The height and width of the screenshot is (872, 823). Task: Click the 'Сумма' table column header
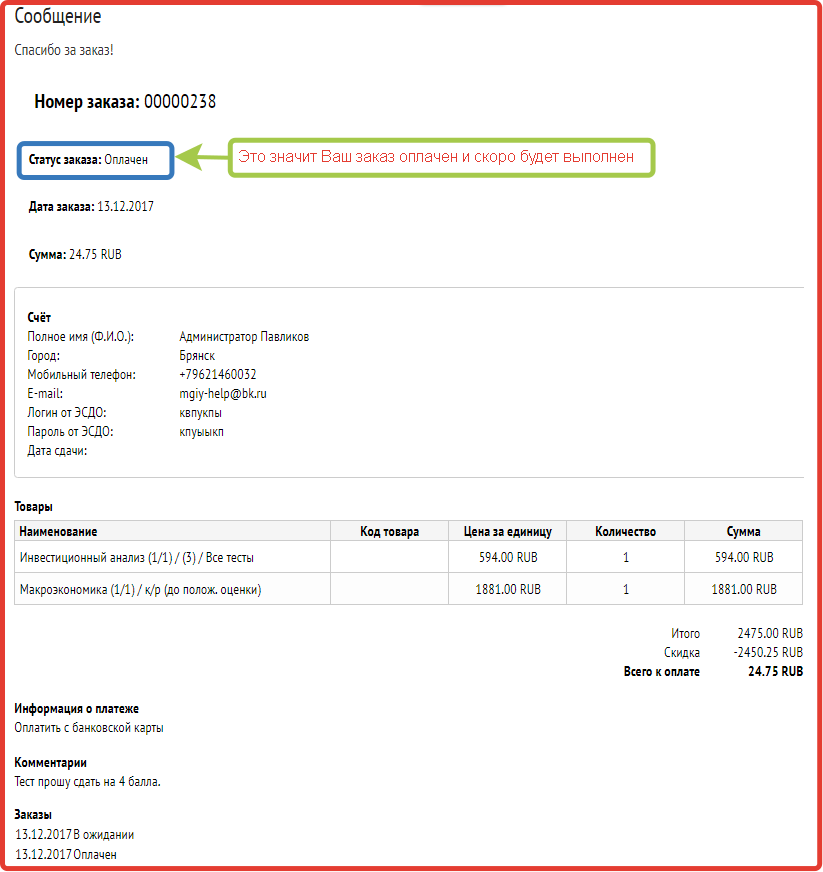743,532
